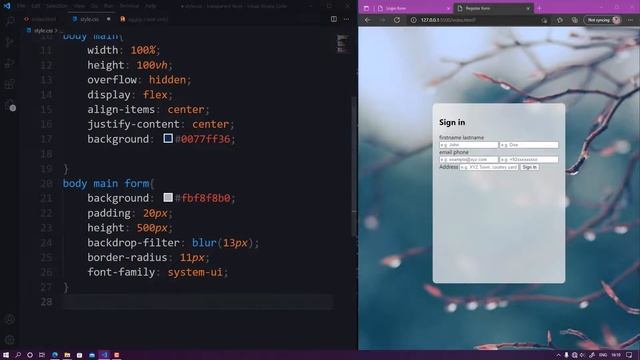640x360 pixels.
Task: Click the unsaved dot on style.css tab
Action: click(109, 19)
